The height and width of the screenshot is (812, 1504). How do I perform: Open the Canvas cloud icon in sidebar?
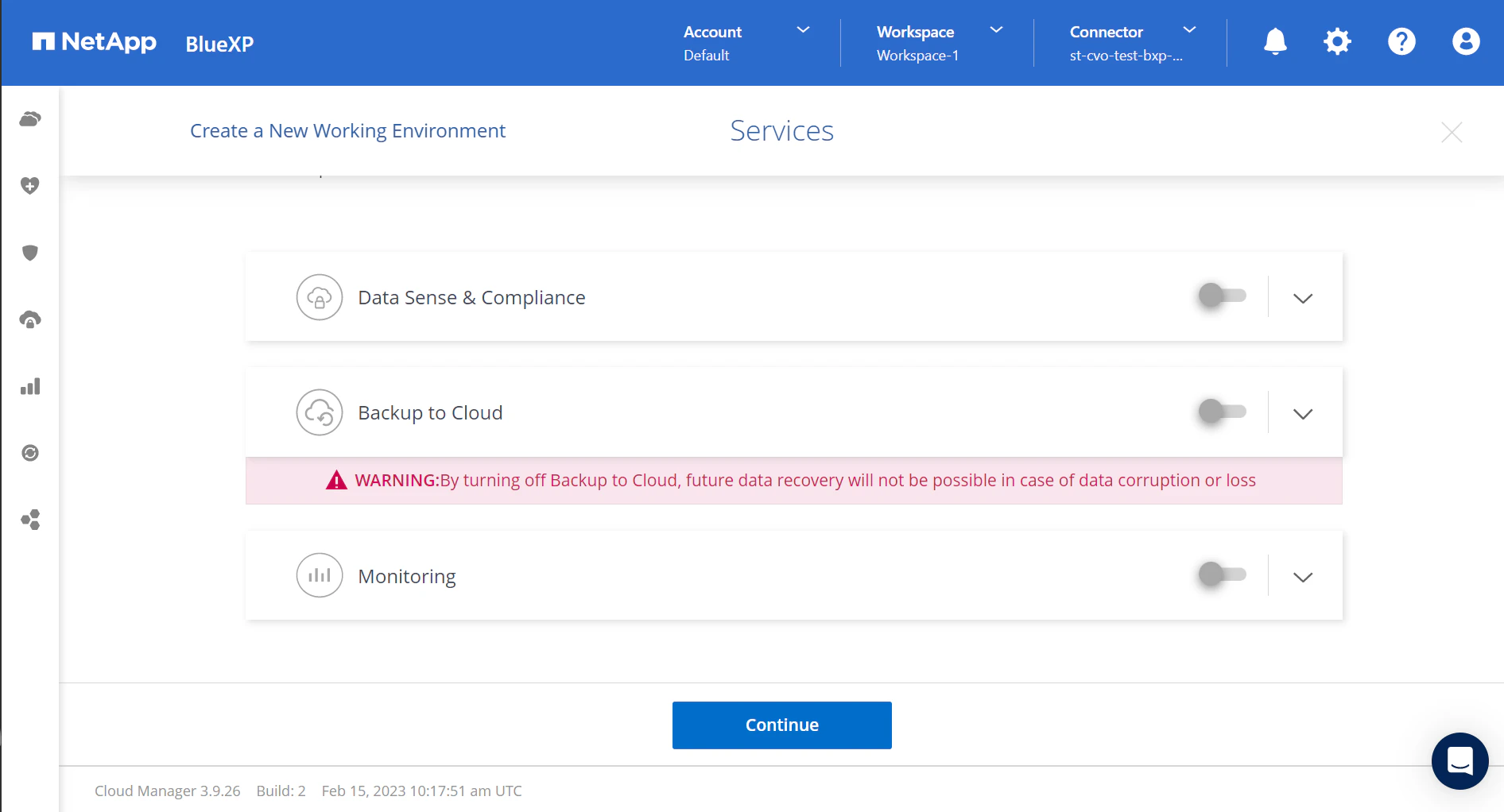[30, 119]
